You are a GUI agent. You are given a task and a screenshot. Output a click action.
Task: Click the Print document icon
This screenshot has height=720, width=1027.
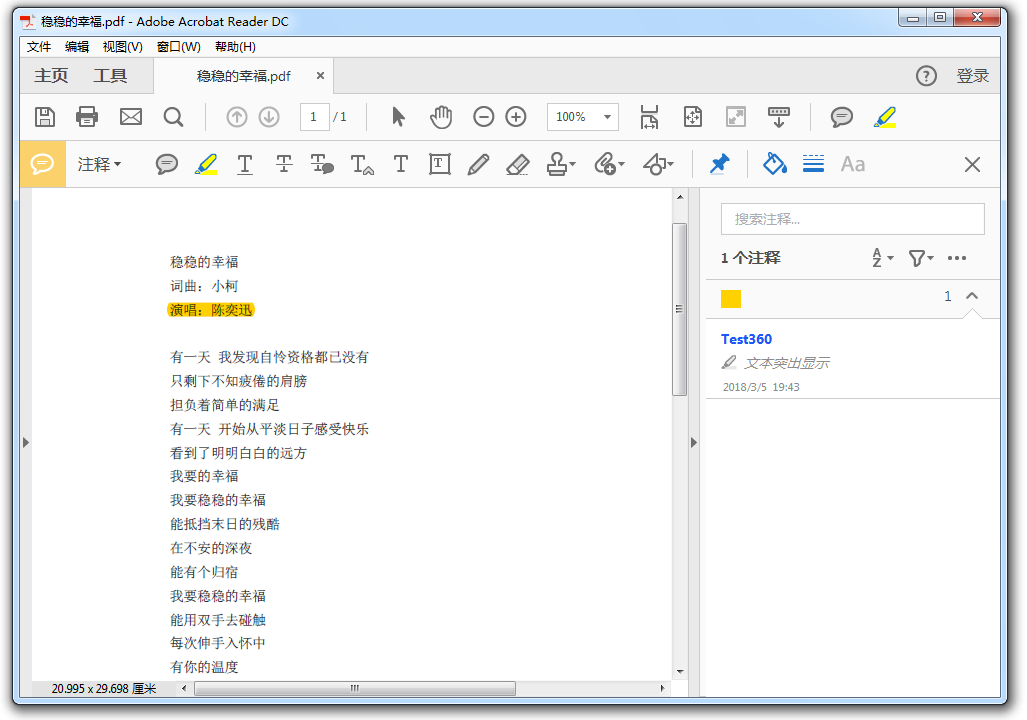(x=87, y=117)
